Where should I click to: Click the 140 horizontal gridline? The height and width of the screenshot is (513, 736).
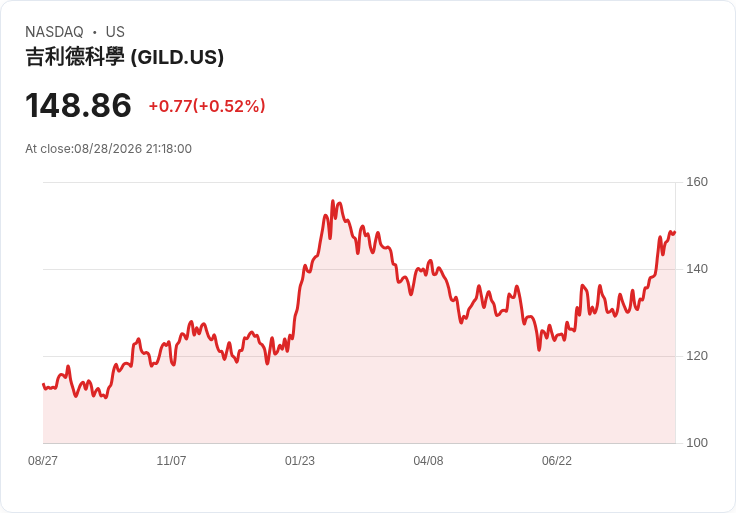[359, 269]
